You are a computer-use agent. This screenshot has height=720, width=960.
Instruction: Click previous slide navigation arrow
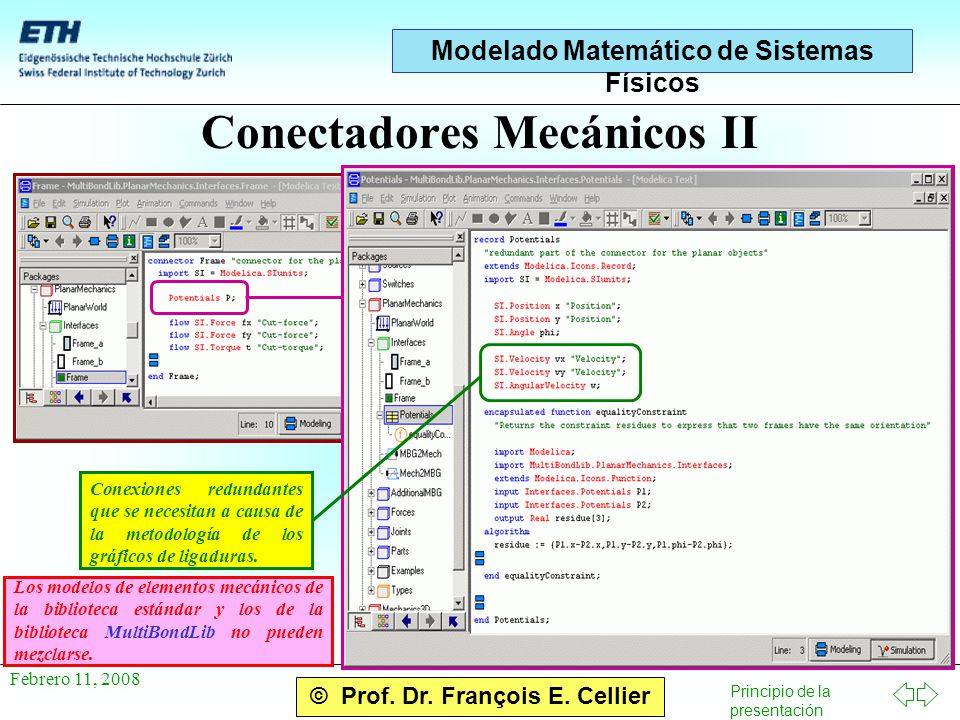point(904,694)
